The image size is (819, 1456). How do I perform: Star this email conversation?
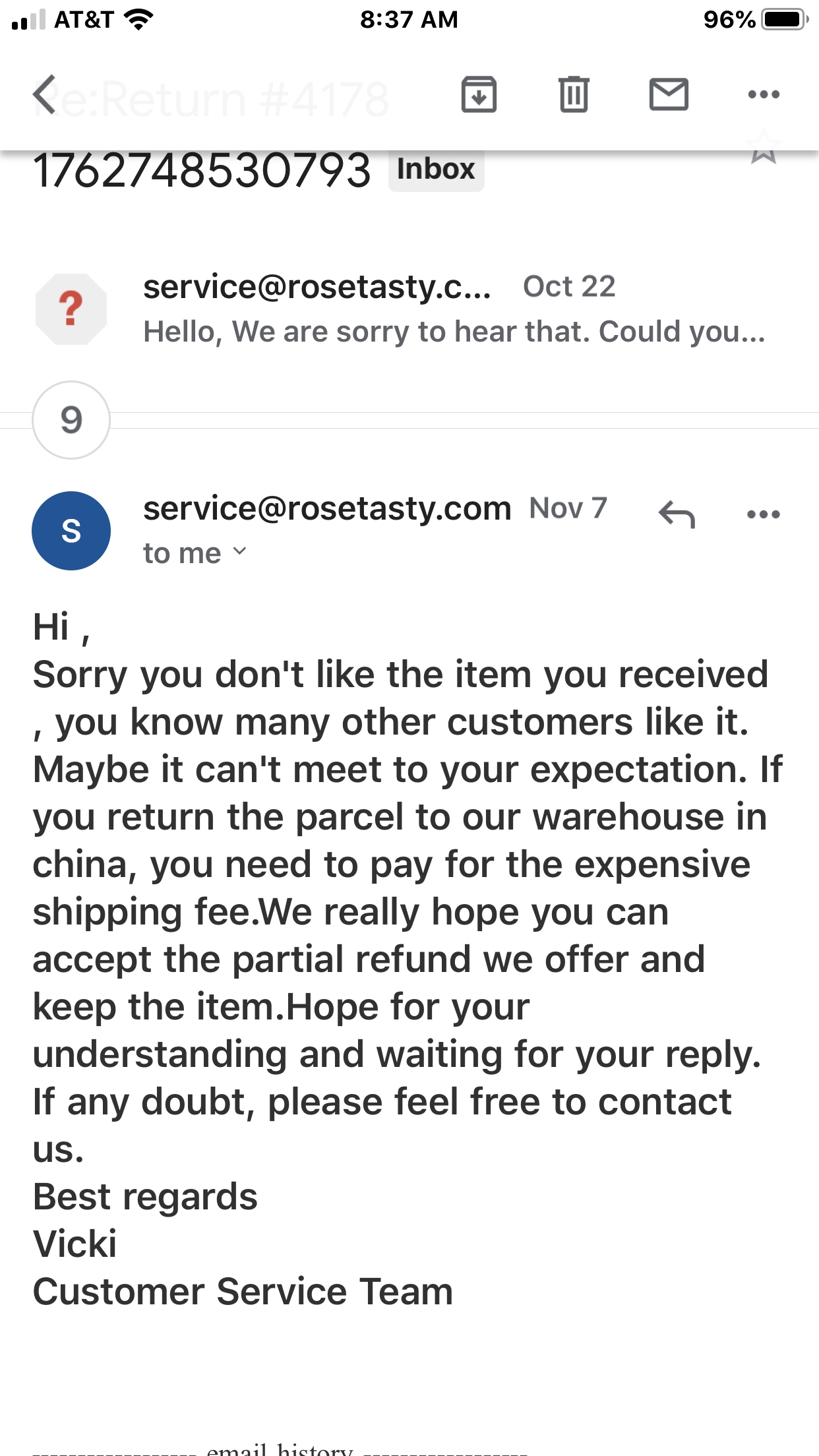[x=764, y=148]
